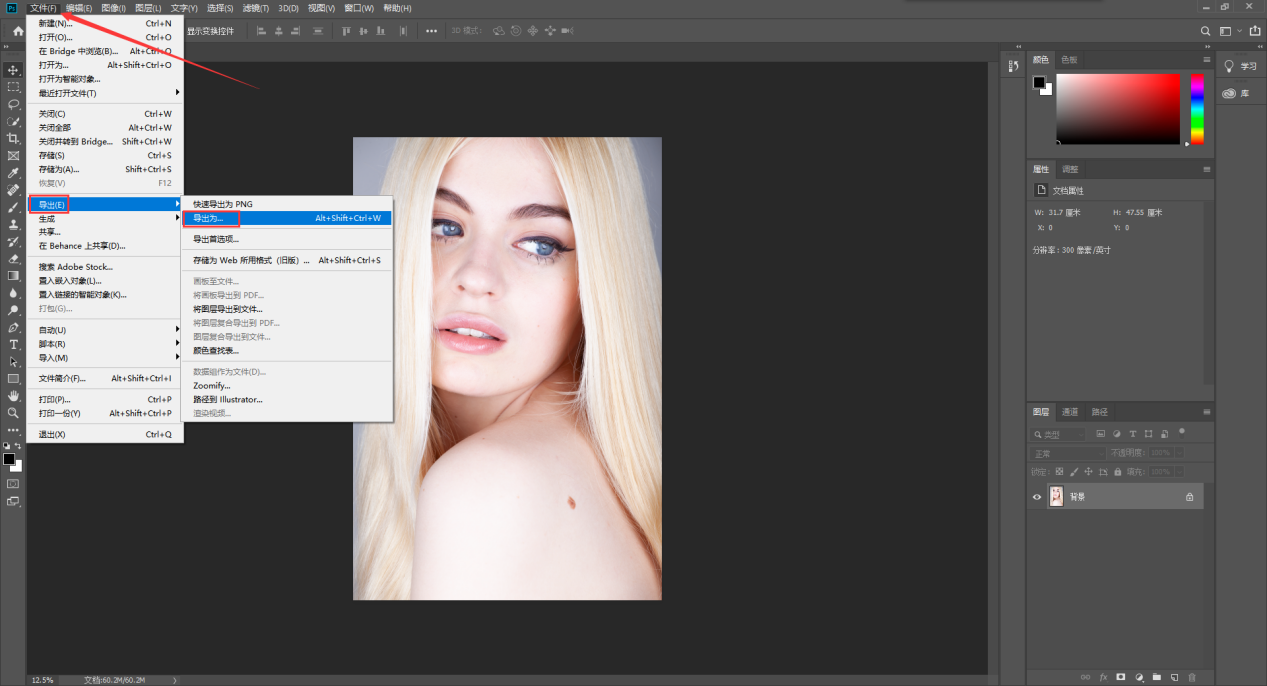
Task: Click the fx layer style icon
Action: point(1103,677)
